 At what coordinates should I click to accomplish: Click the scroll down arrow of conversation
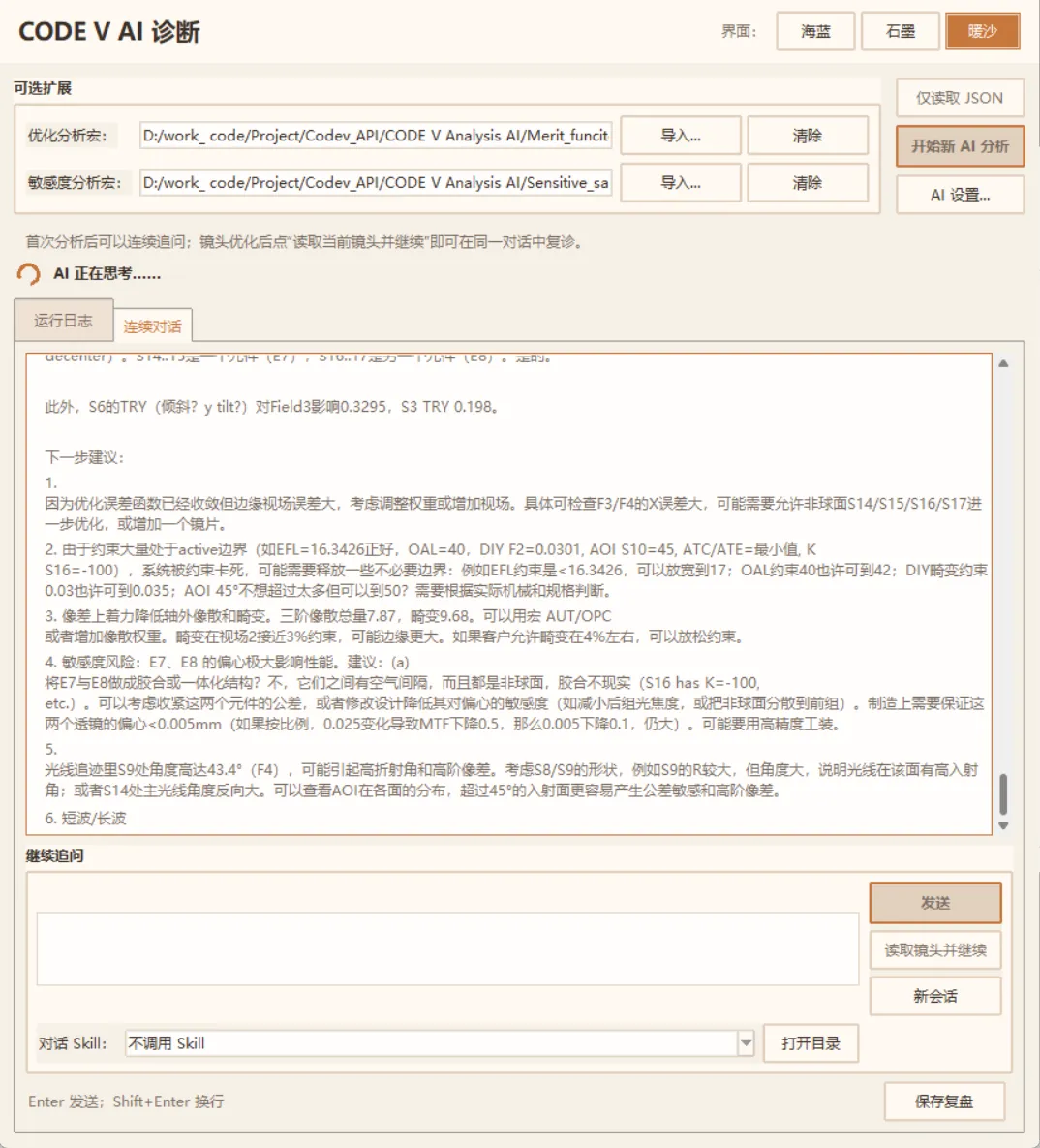[1003, 825]
